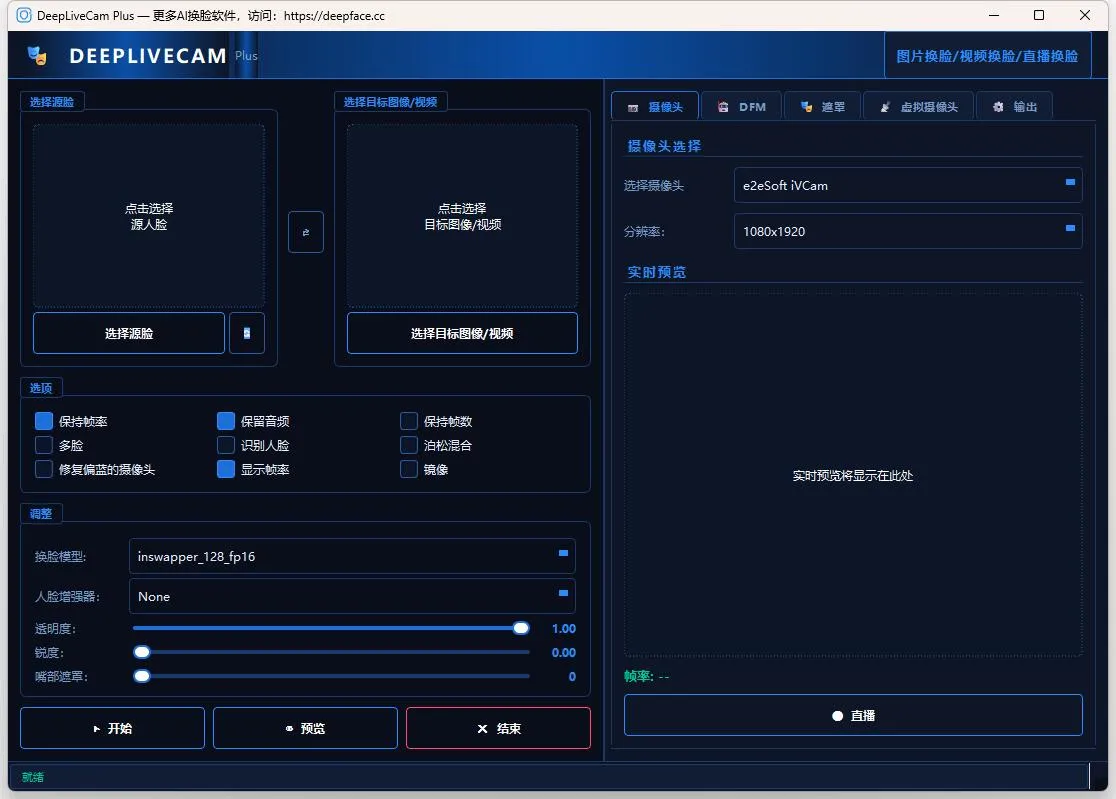Enable the 镜像 mirror checkbox

pos(409,470)
